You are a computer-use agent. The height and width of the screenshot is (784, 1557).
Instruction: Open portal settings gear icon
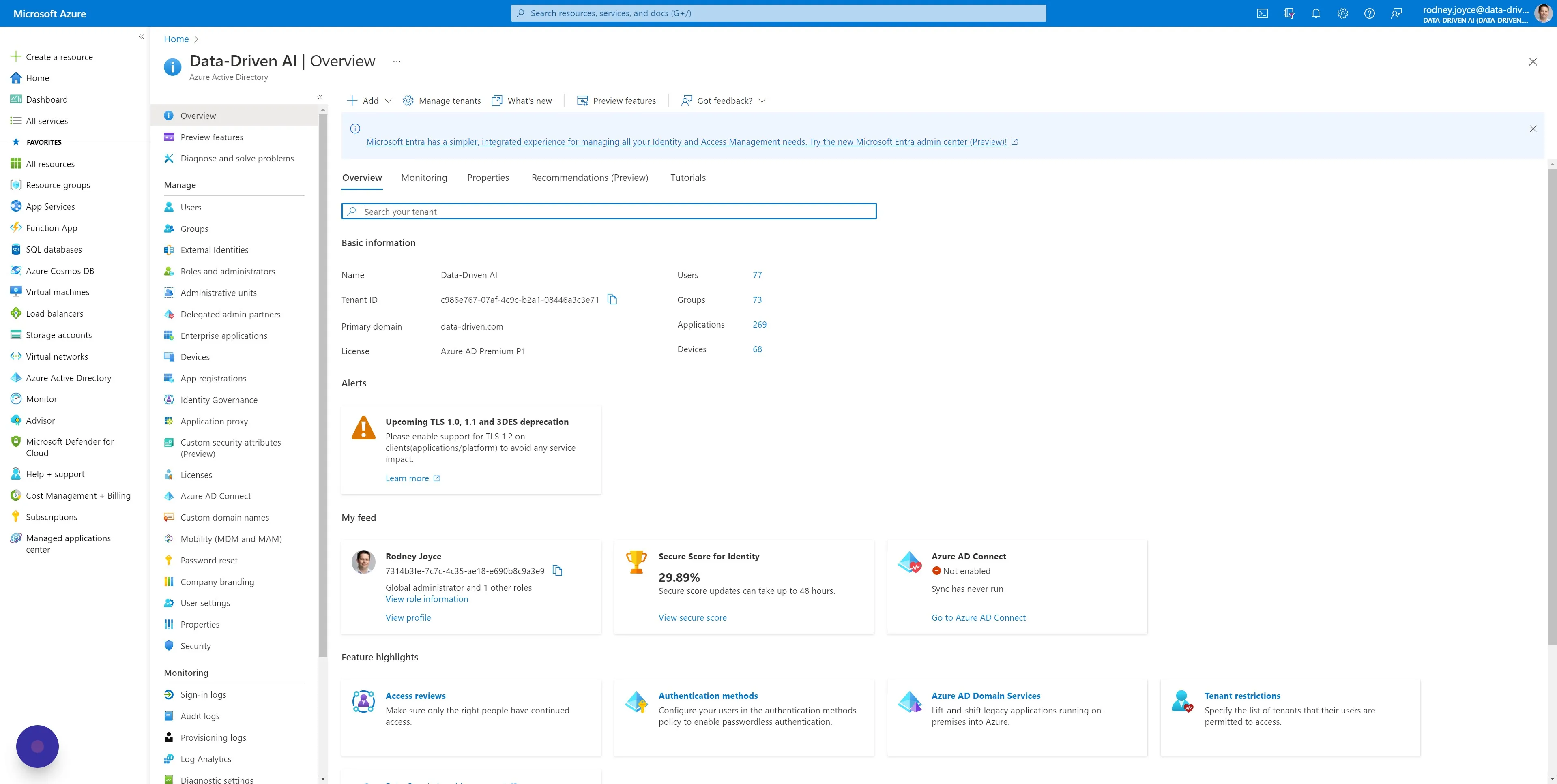pos(1342,13)
